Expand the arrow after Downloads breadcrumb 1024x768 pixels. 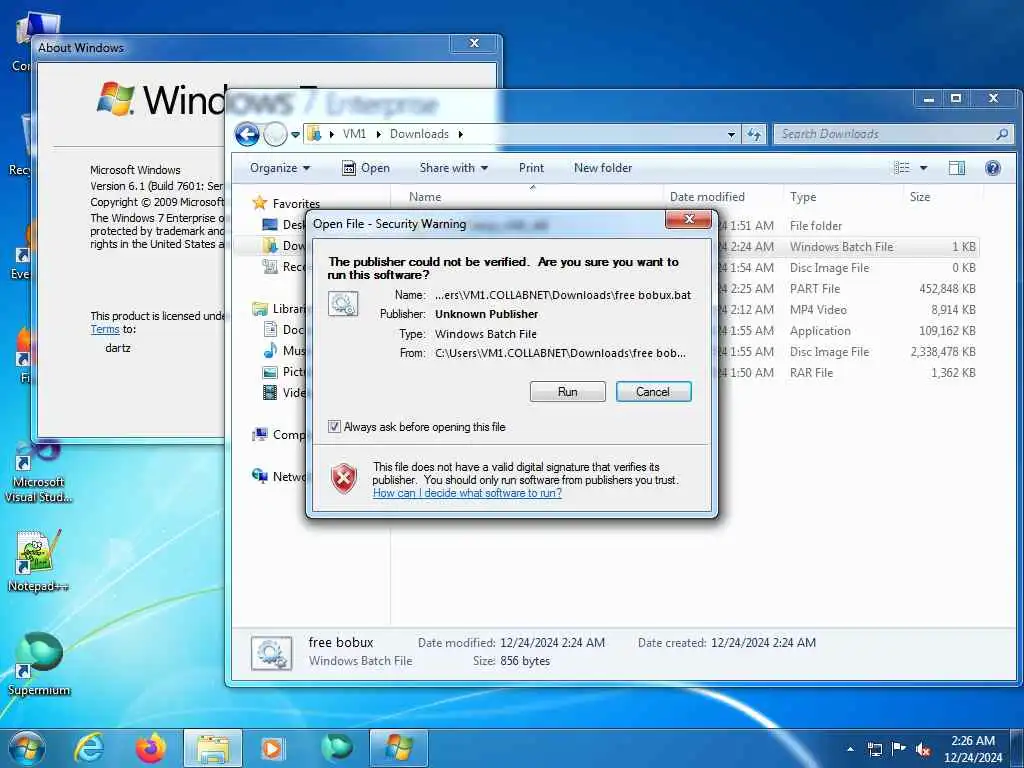(x=460, y=134)
